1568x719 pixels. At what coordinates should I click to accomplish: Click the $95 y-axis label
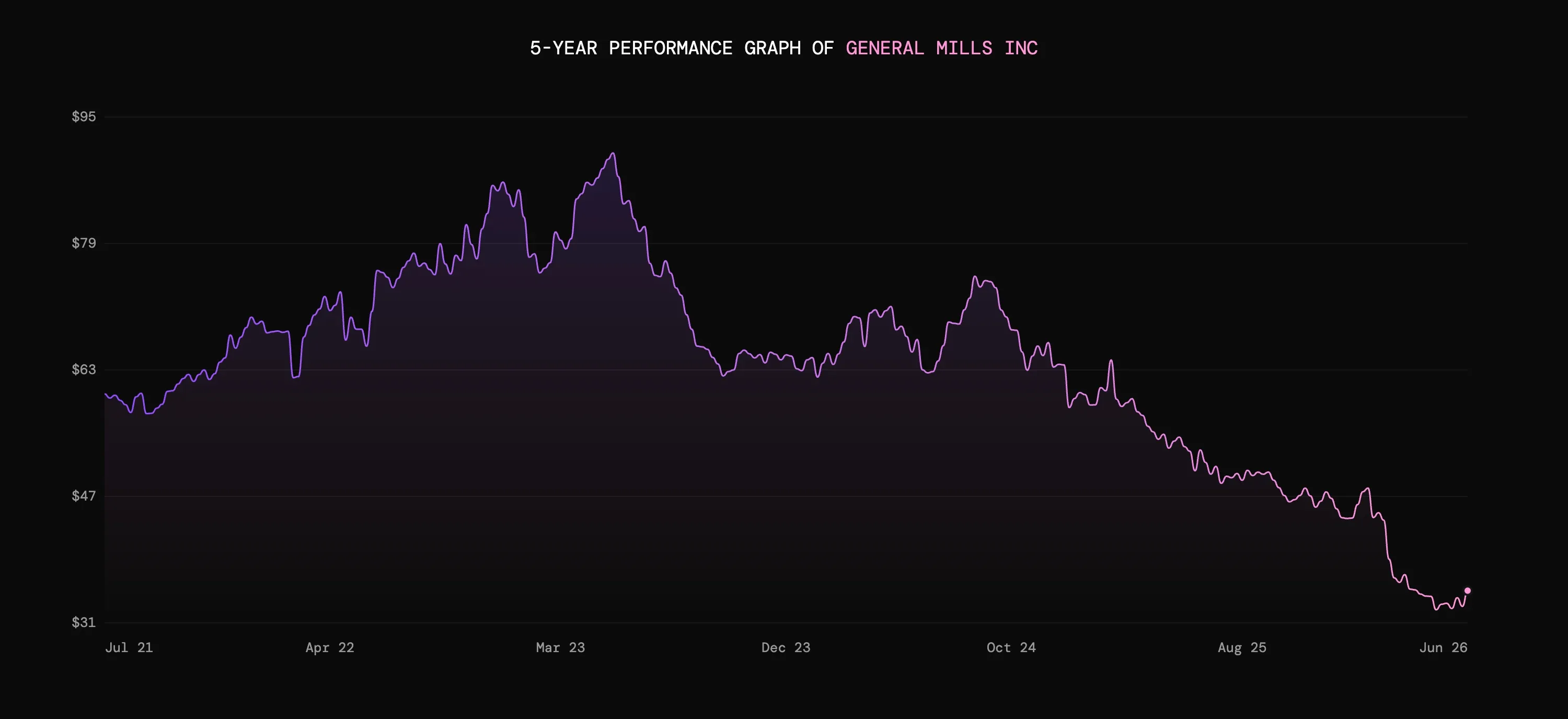coord(84,116)
